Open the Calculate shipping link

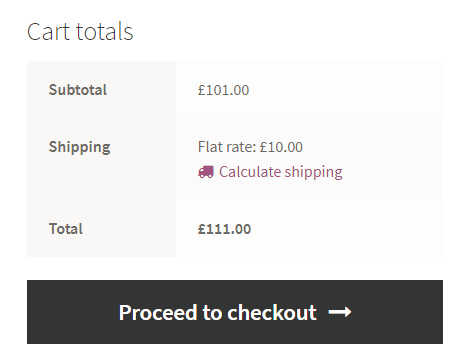click(270, 172)
